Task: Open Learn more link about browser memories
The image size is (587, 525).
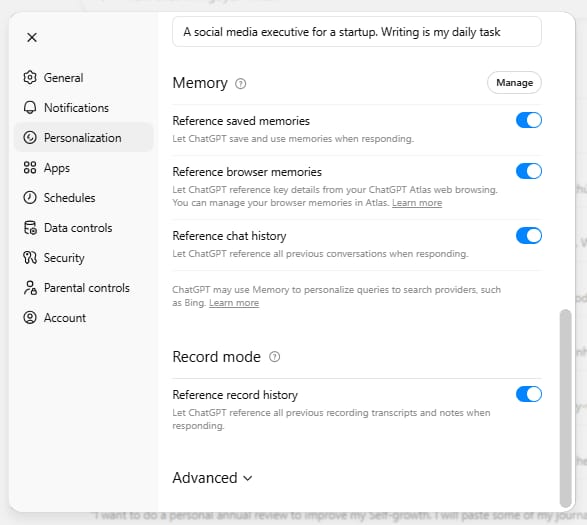Action: click(x=417, y=203)
